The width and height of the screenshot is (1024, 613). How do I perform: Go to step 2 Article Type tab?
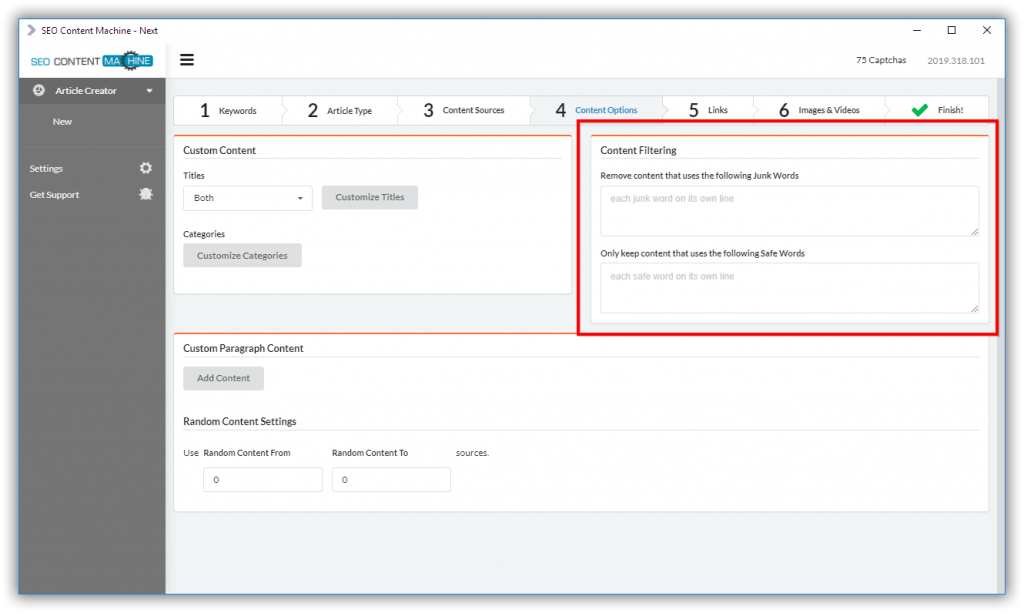point(340,110)
